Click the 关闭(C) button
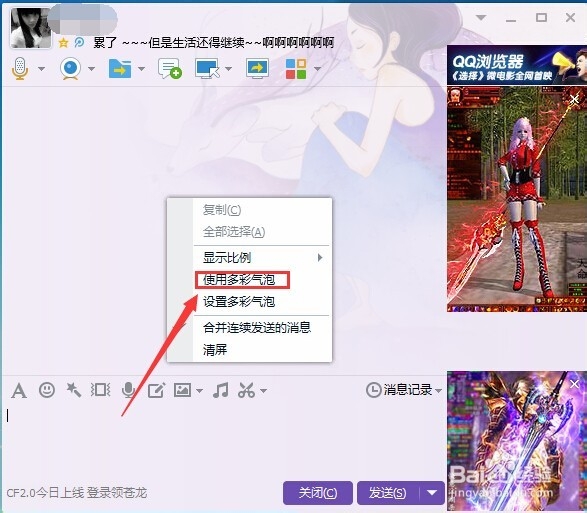Image resolution: width=587 pixels, height=513 pixels. [x=318, y=493]
